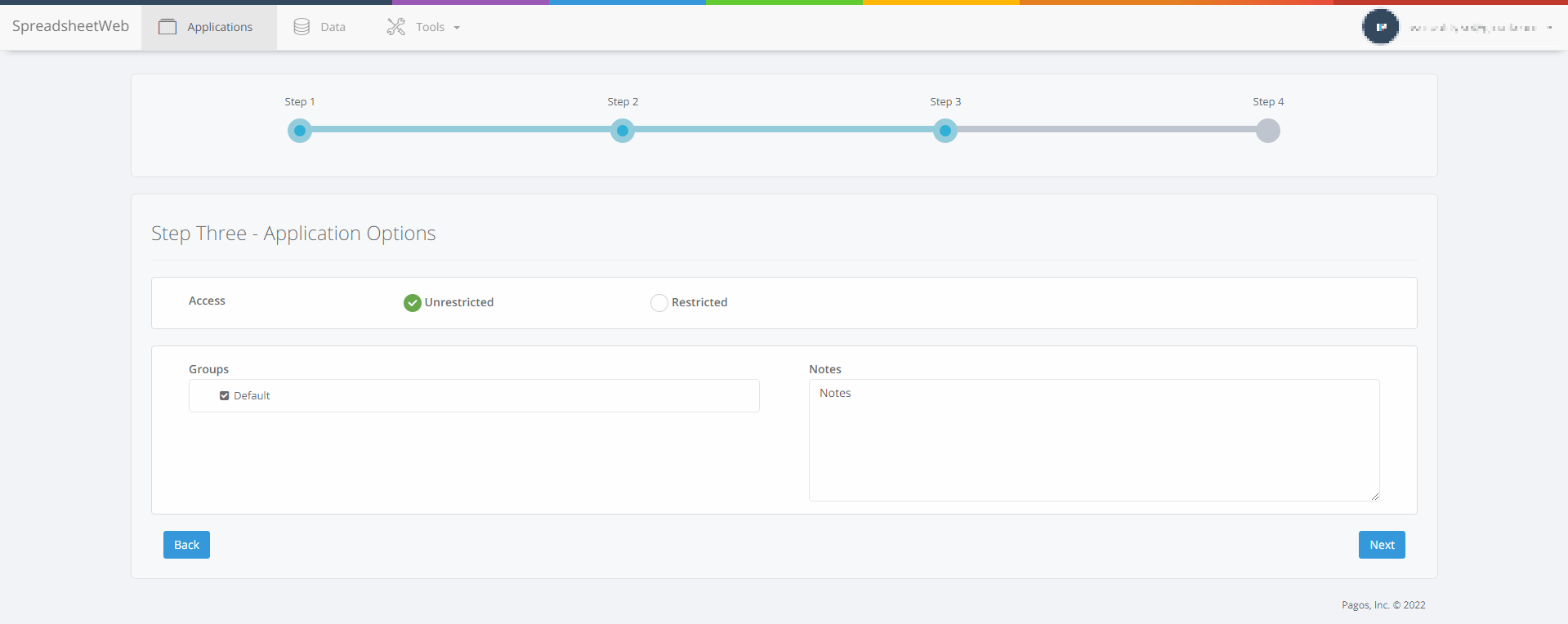Click the Applications window icon

coord(168,27)
